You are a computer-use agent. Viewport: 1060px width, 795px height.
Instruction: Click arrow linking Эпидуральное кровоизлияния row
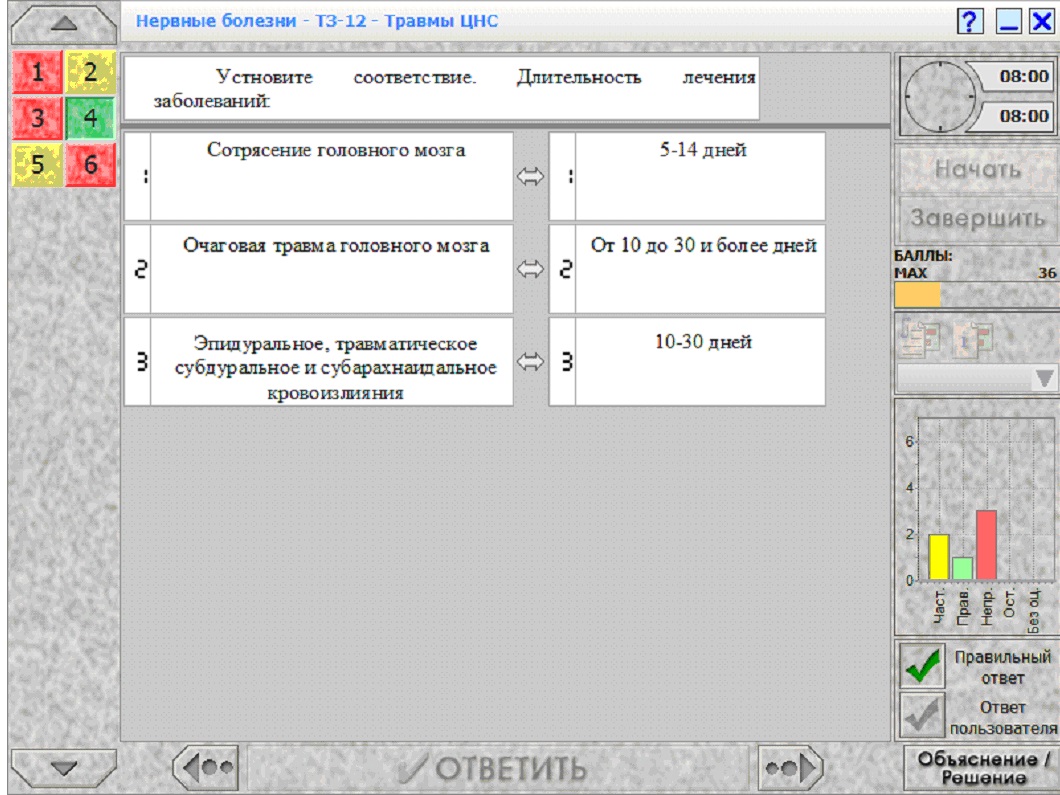(531, 362)
